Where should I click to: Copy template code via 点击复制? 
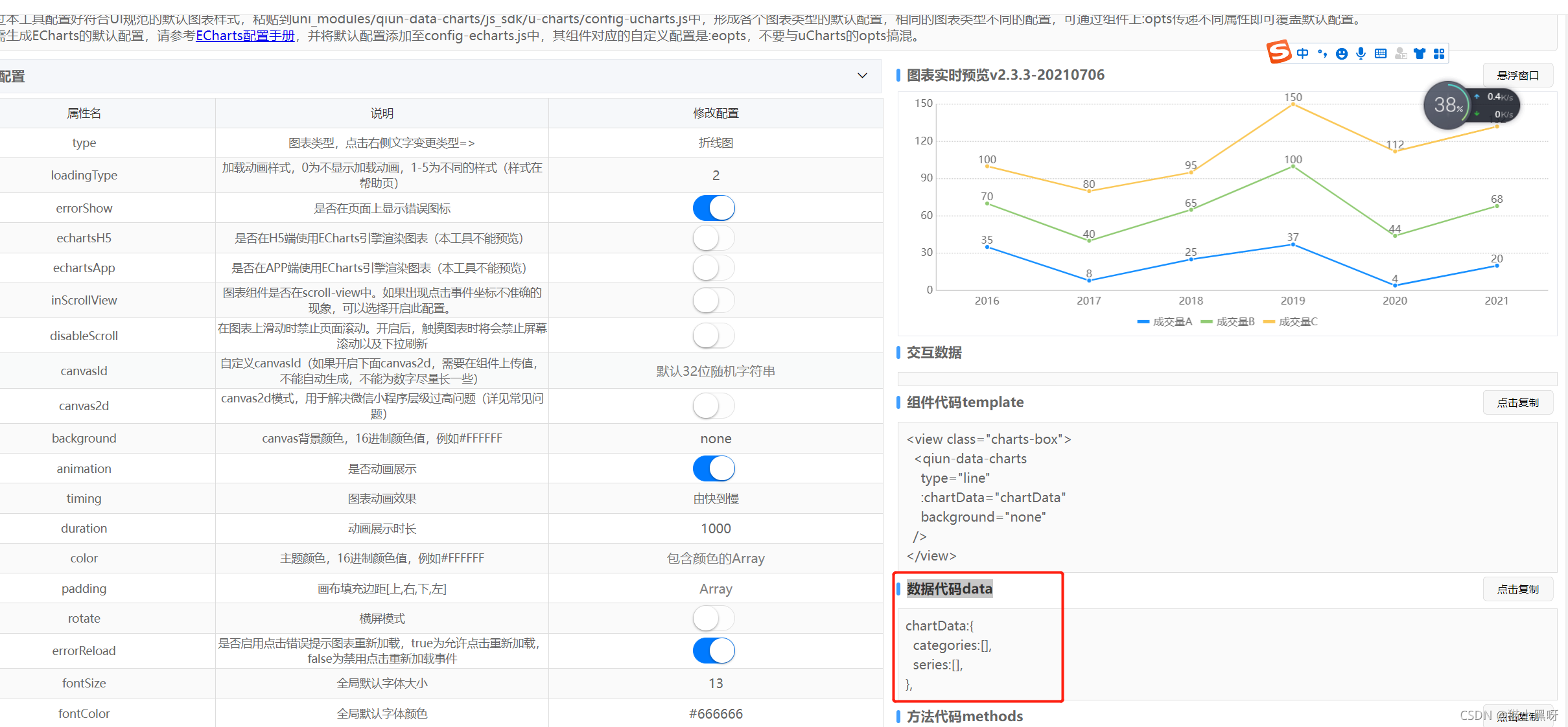pos(1517,403)
